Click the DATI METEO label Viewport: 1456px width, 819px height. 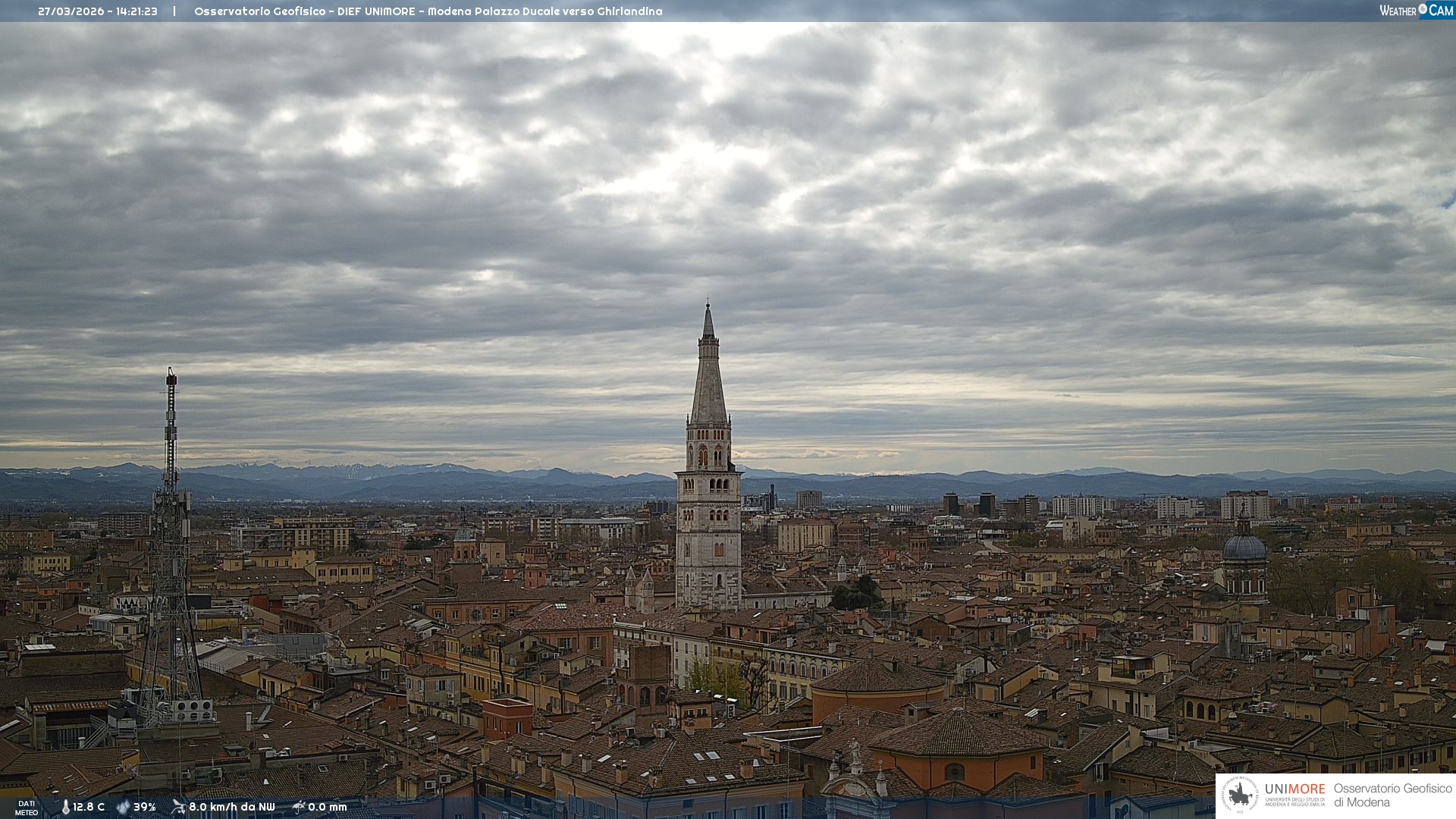point(27,808)
